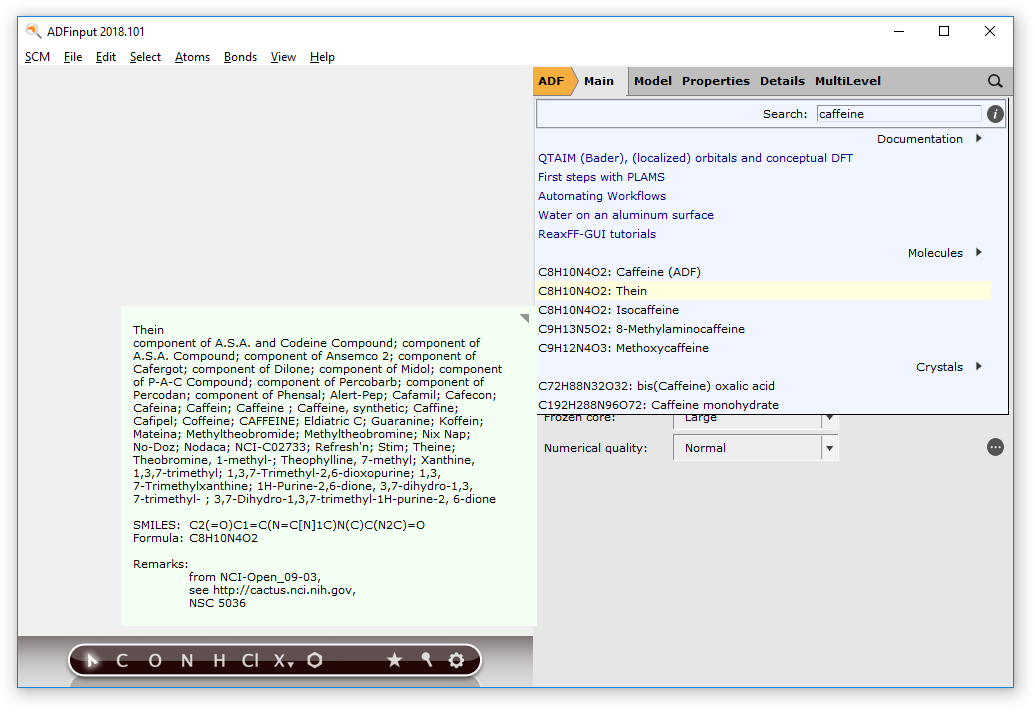Choose the Hydrogen (H) atom tool
1035x710 pixels.
click(220, 661)
